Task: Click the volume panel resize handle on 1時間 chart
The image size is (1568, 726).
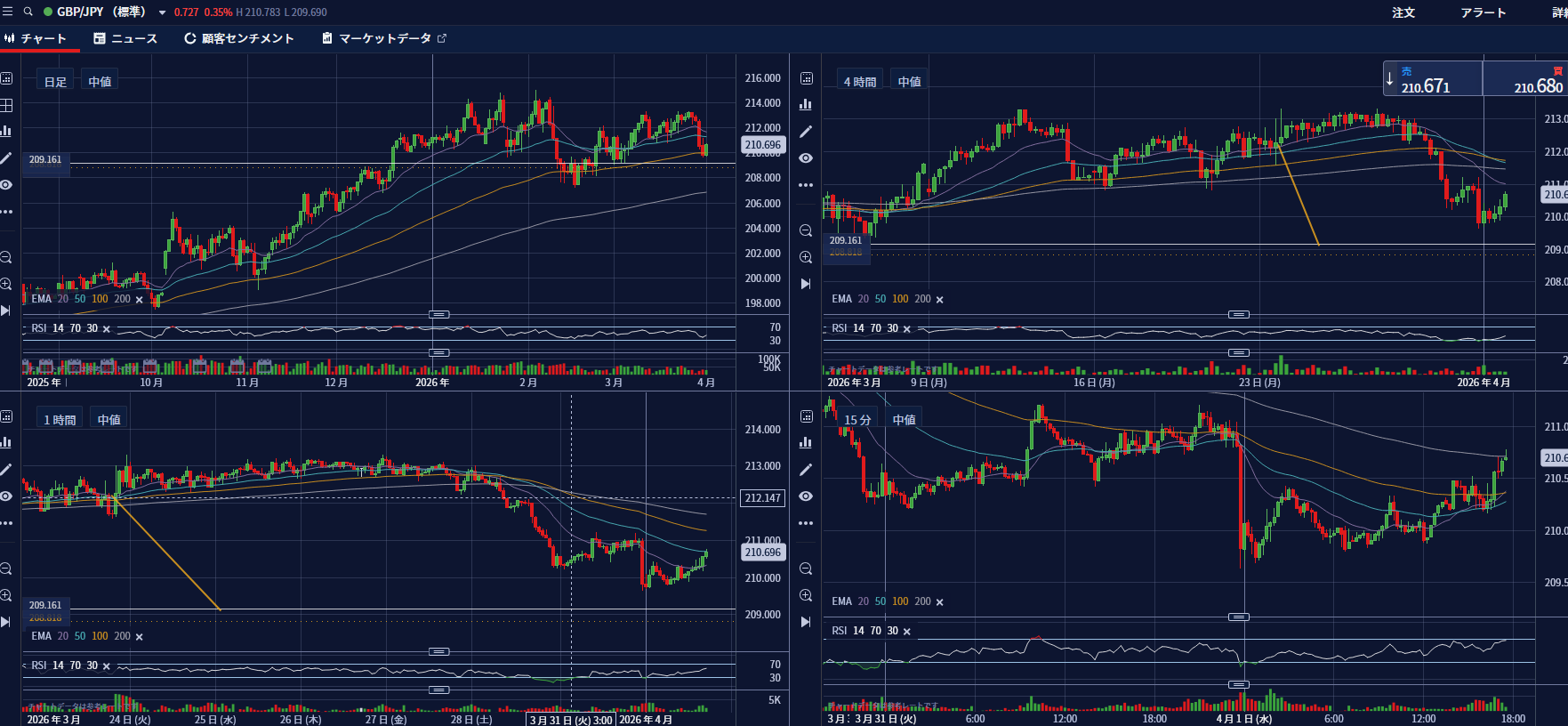Action: coord(439,690)
